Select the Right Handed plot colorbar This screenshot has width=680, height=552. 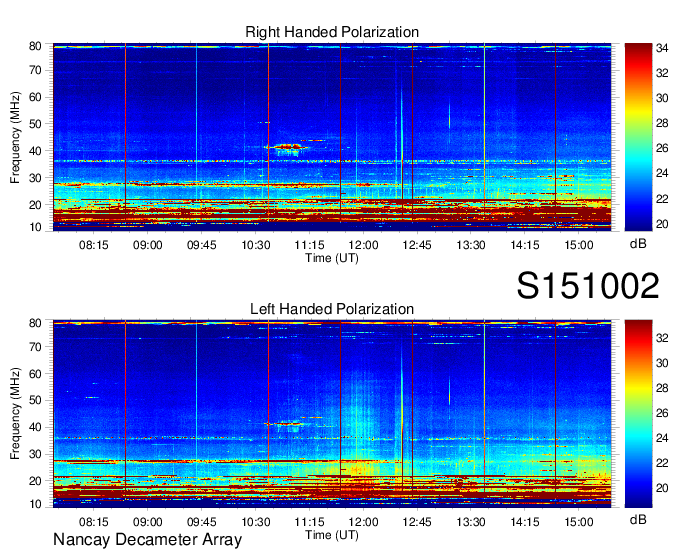pos(638,137)
